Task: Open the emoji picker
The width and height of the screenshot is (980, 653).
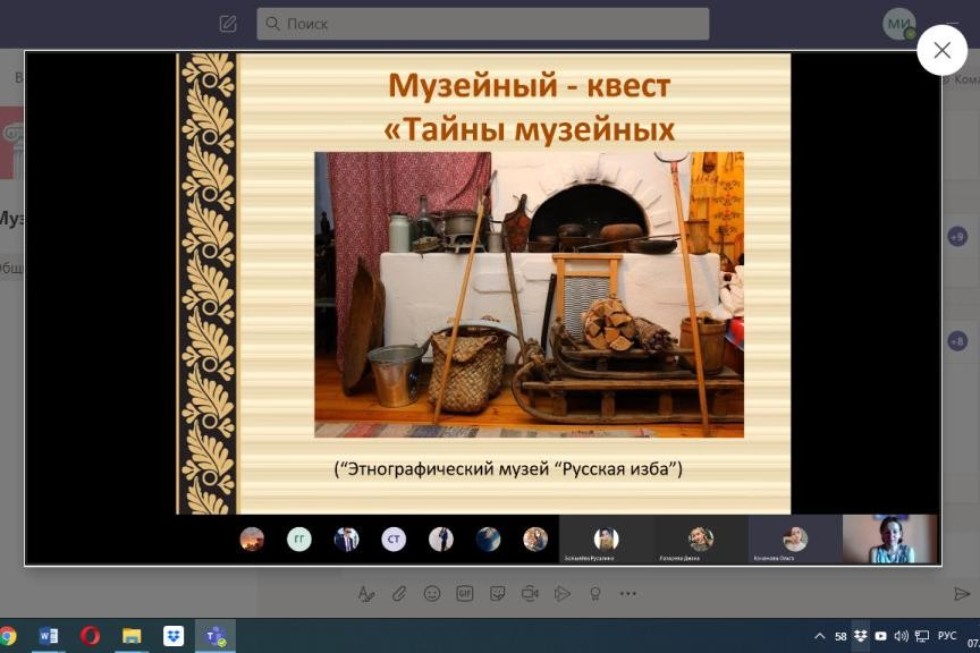Action: [430, 593]
